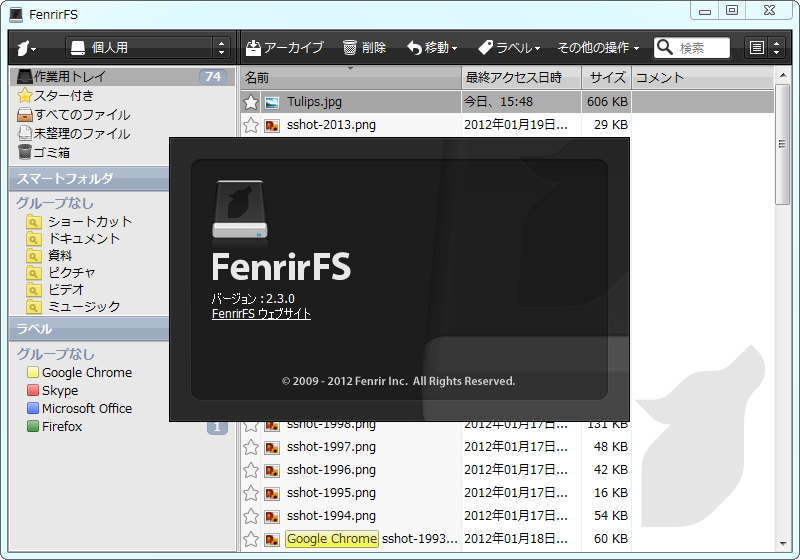Select the blue Microsoft Office label swatch
This screenshot has width=800, height=560.
33,409
